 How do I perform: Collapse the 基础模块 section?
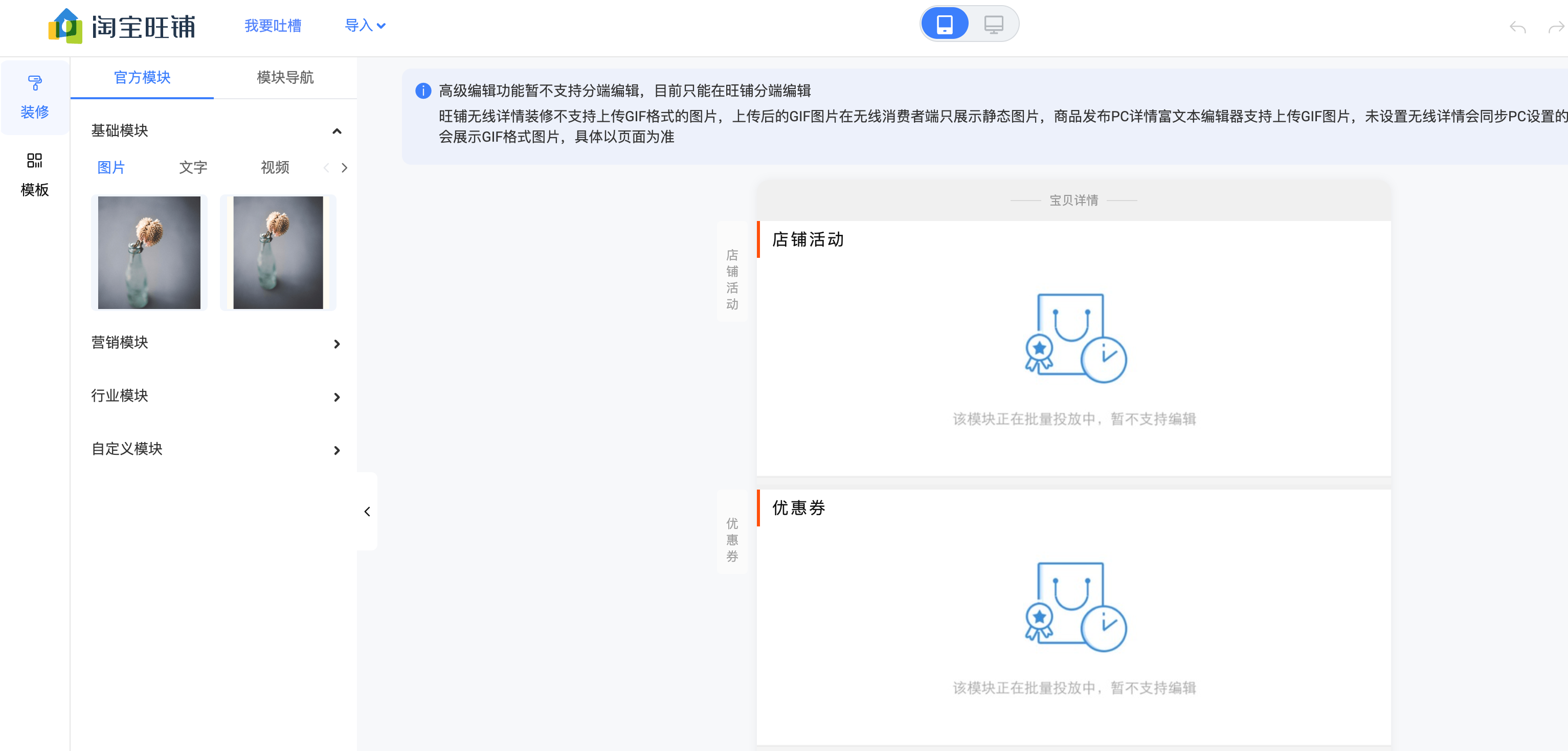337,131
